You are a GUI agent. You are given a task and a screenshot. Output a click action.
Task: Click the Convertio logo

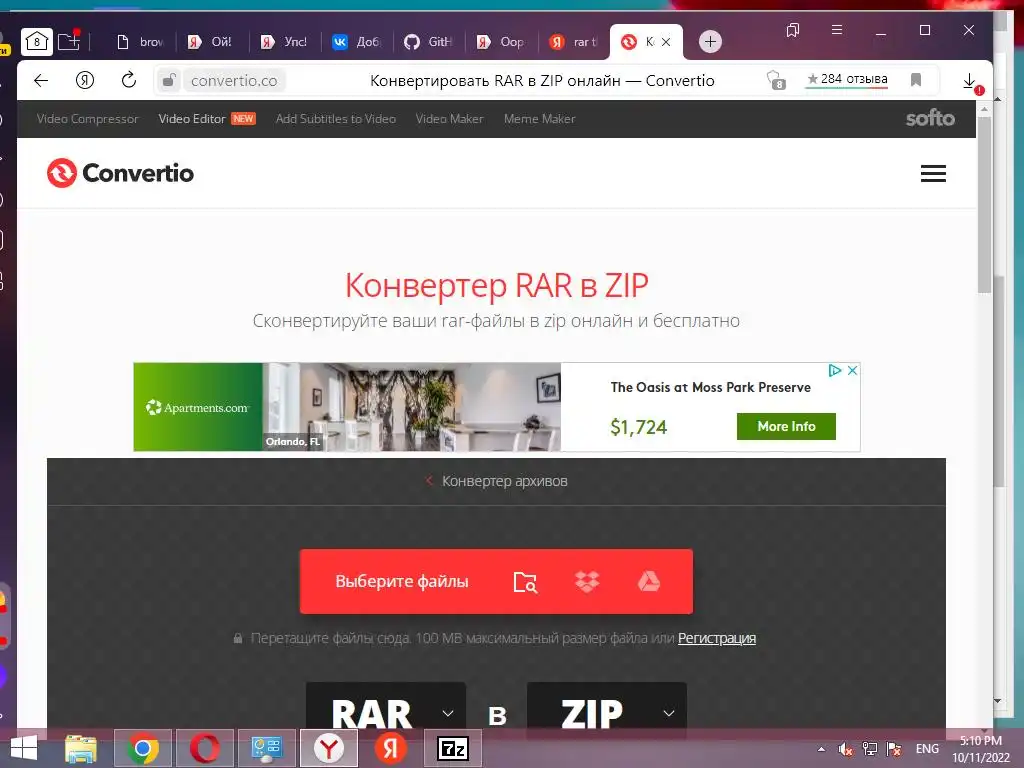tap(120, 173)
